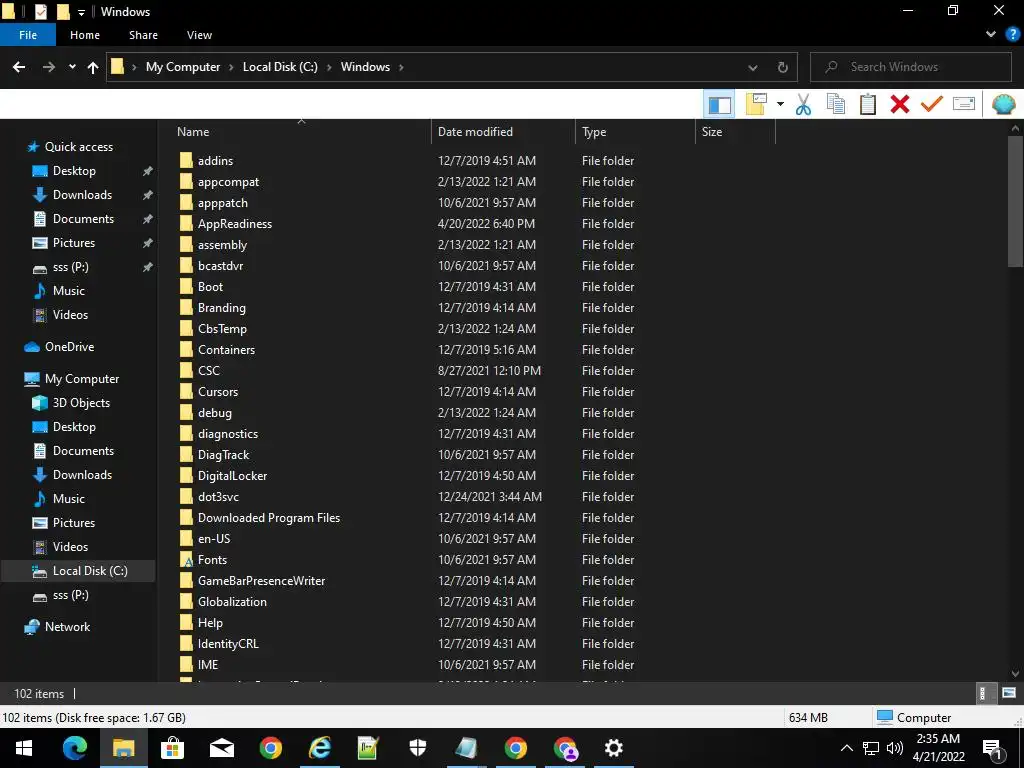This screenshot has height=768, width=1024.
Task: Click the orange checkmark Properties icon
Action: pos(932,104)
